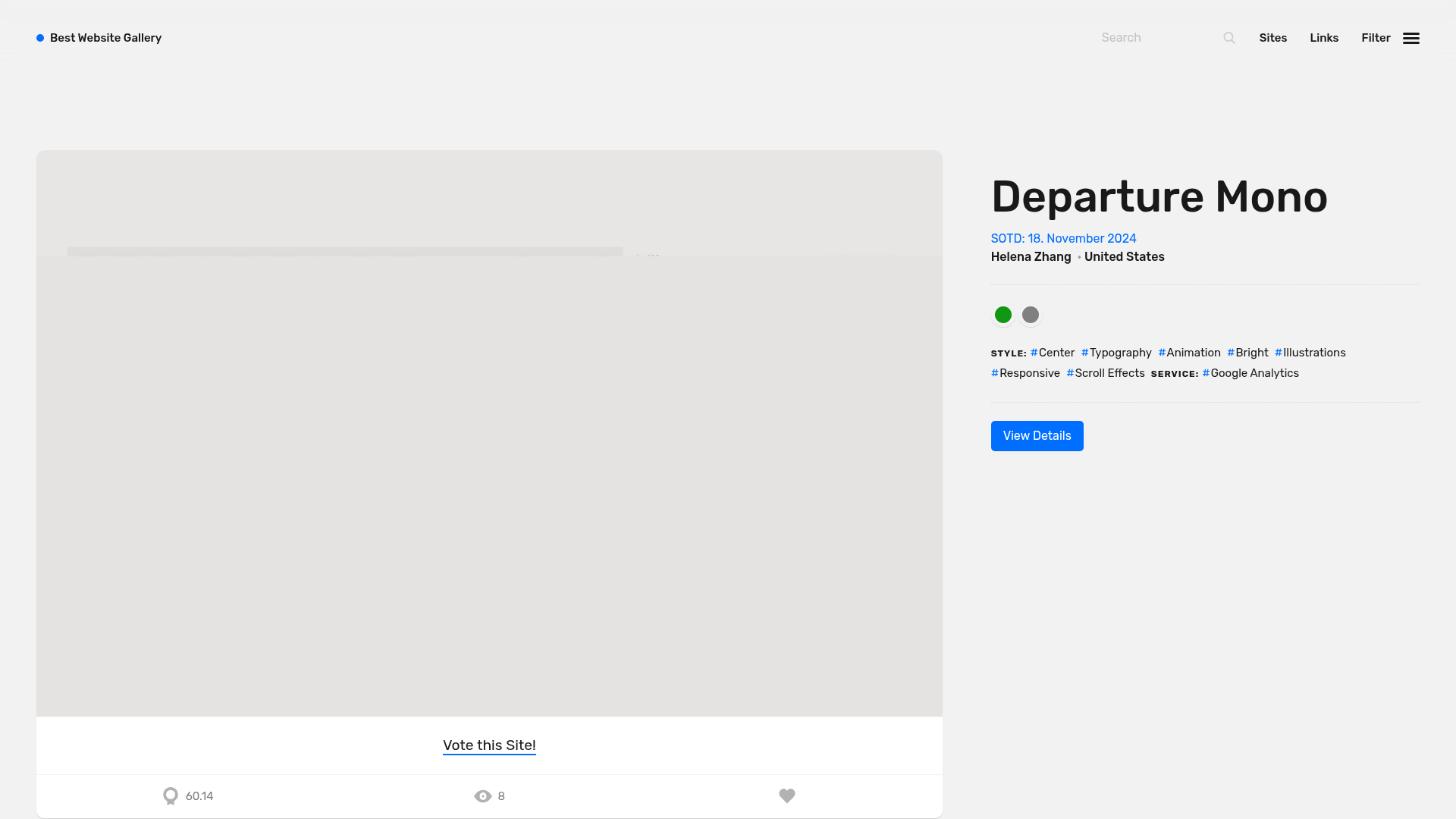Click the Vote this Site! link

click(x=489, y=745)
